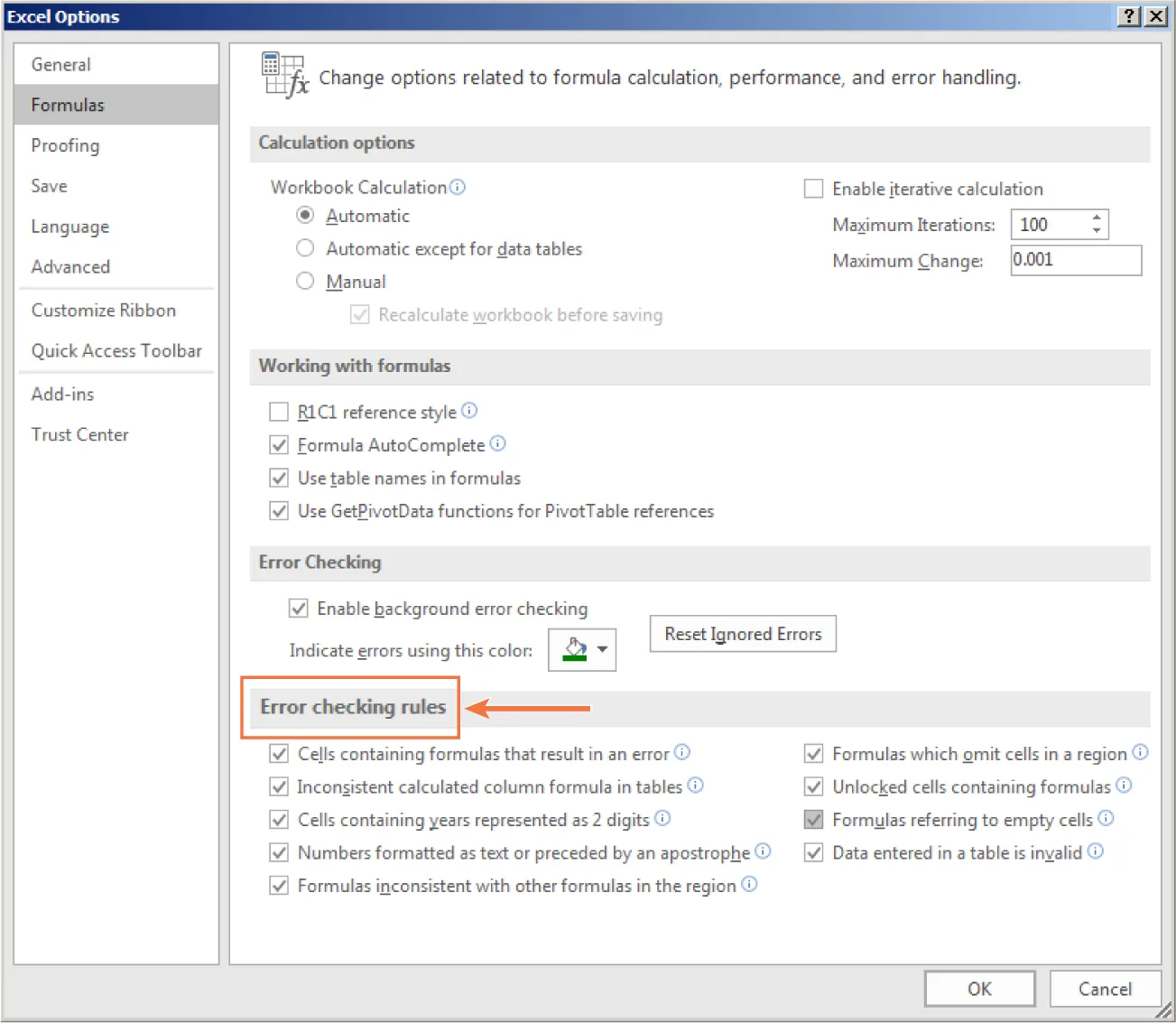Open the Help question mark in the title bar
This screenshot has height=1023, width=1176.
point(1128,15)
